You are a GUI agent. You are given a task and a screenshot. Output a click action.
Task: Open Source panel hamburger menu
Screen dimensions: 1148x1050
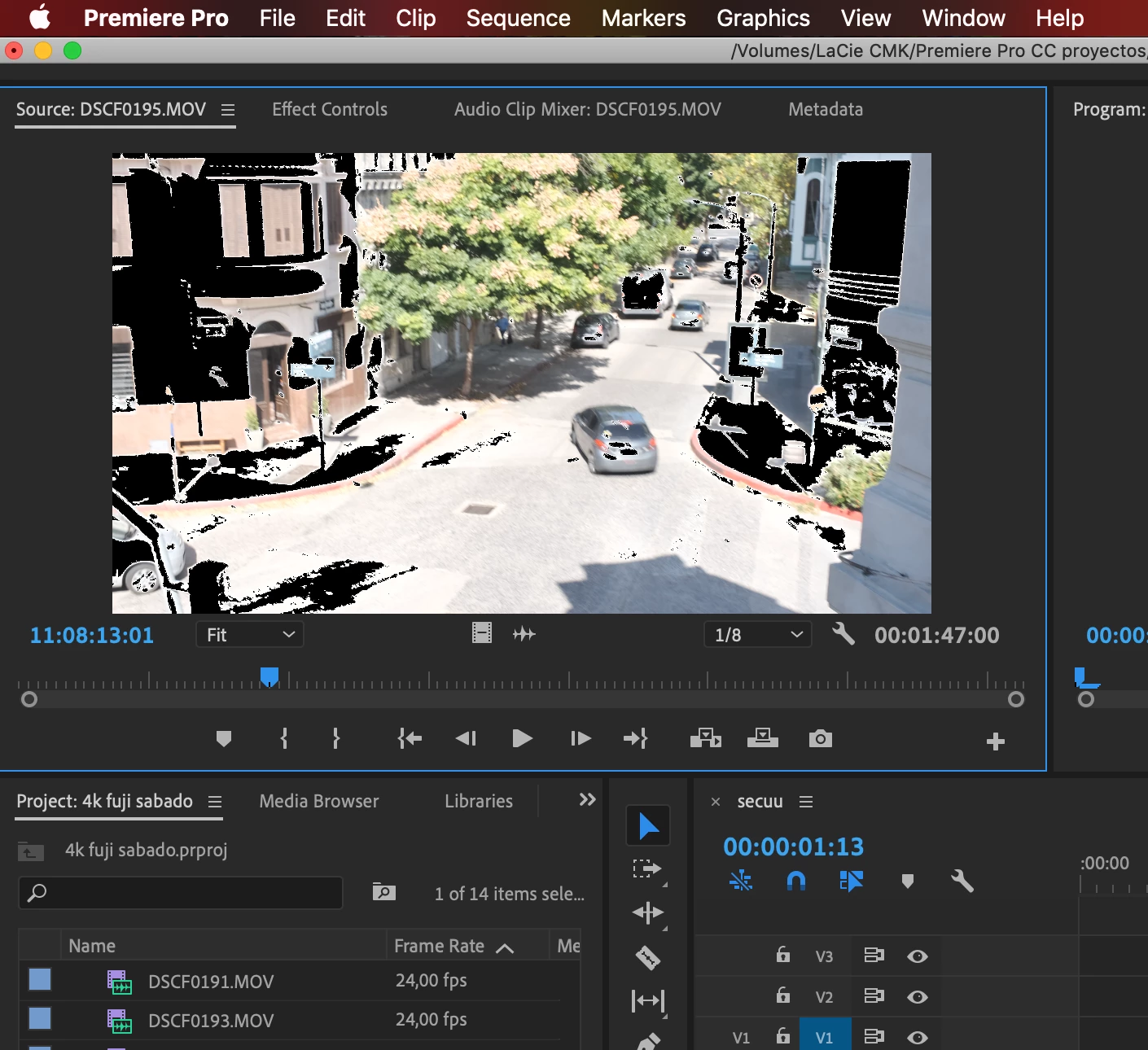click(x=228, y=110)
